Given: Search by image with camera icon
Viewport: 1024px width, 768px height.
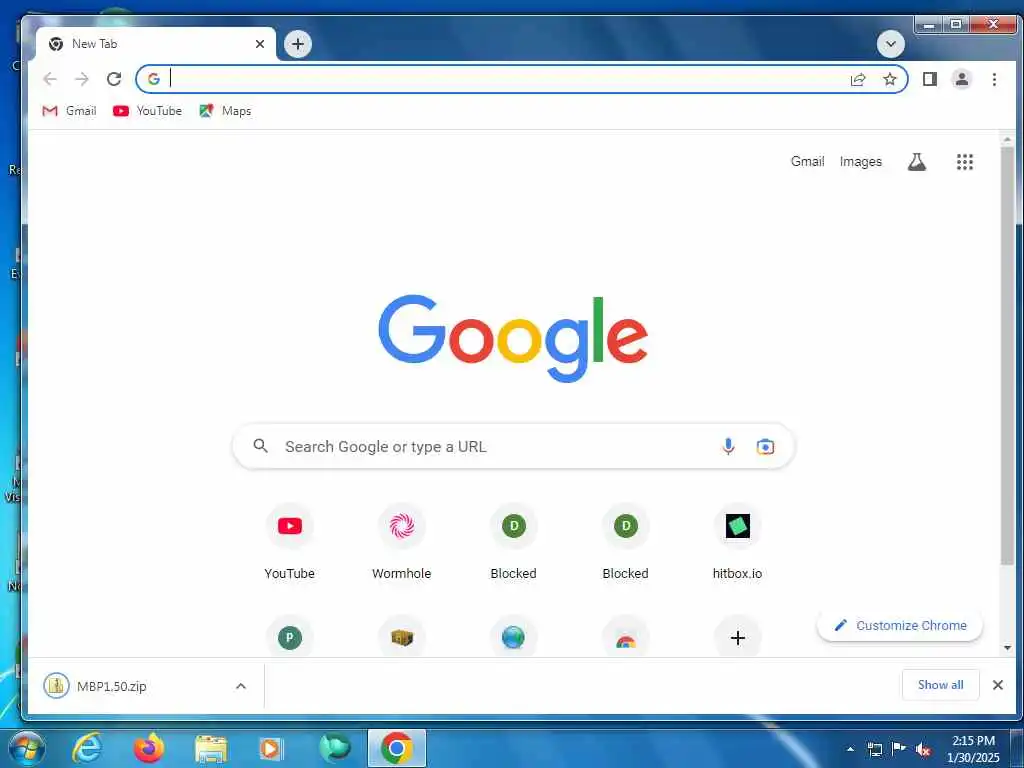Looking at the screenshot, I should (765, 447).
